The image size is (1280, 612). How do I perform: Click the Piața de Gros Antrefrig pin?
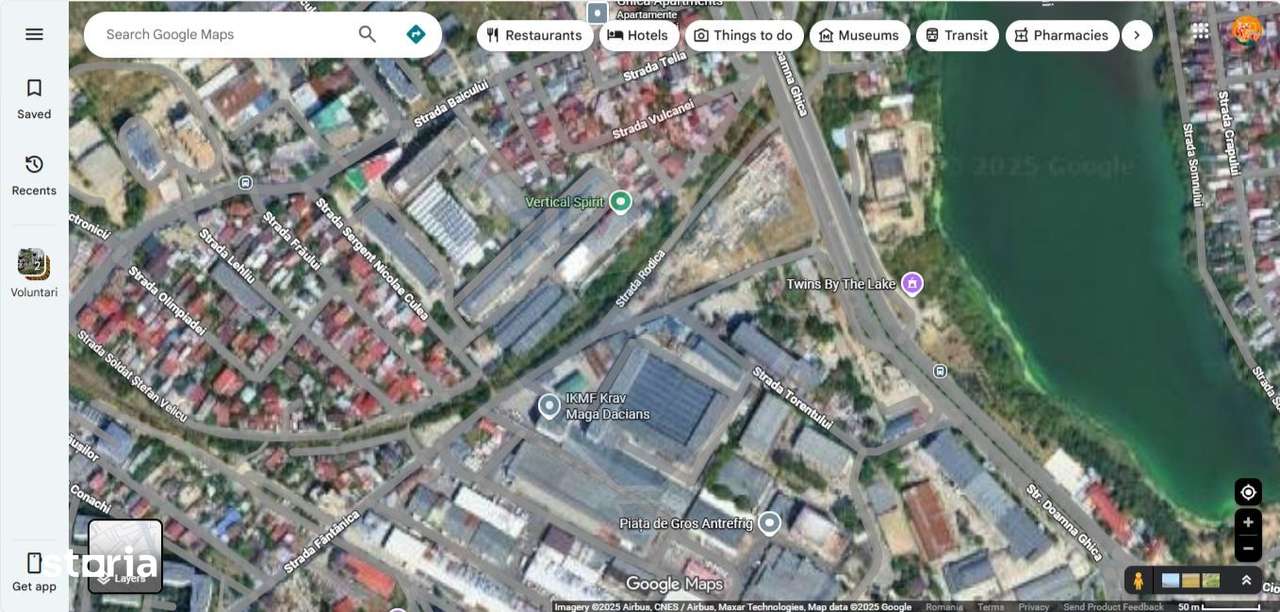point(769,523)
